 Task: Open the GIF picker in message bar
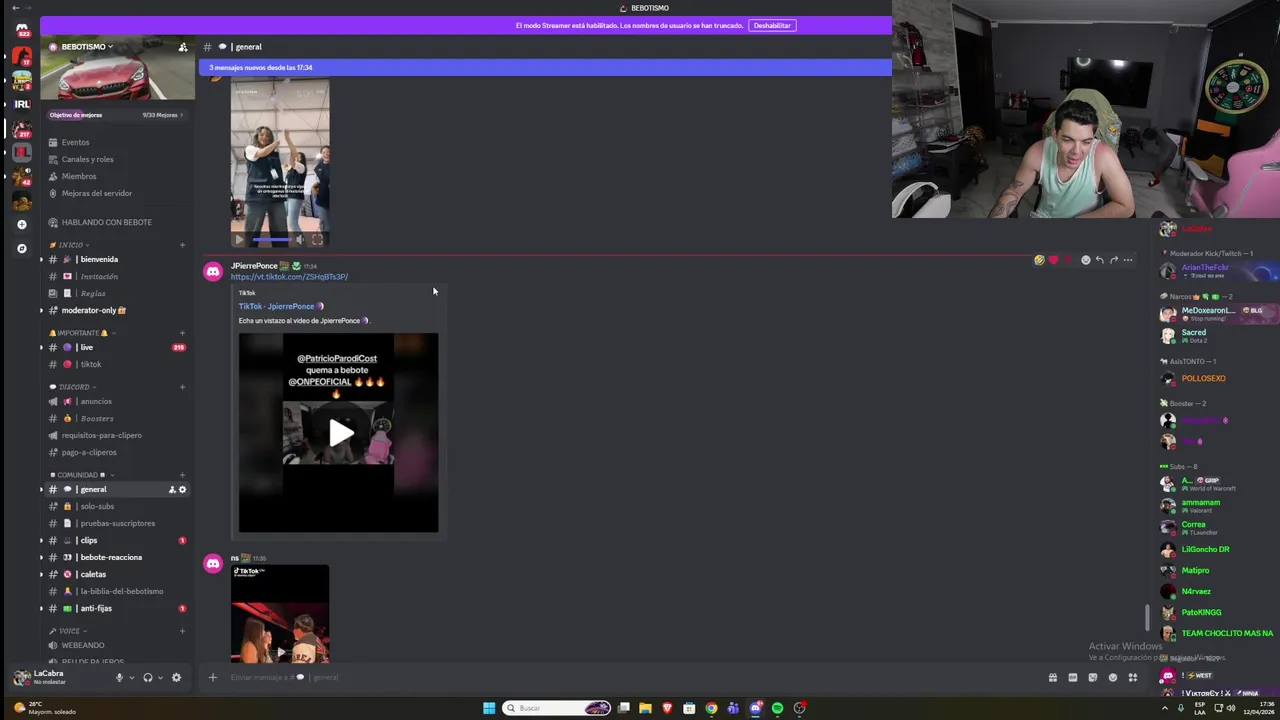[x=1073, y=677]
